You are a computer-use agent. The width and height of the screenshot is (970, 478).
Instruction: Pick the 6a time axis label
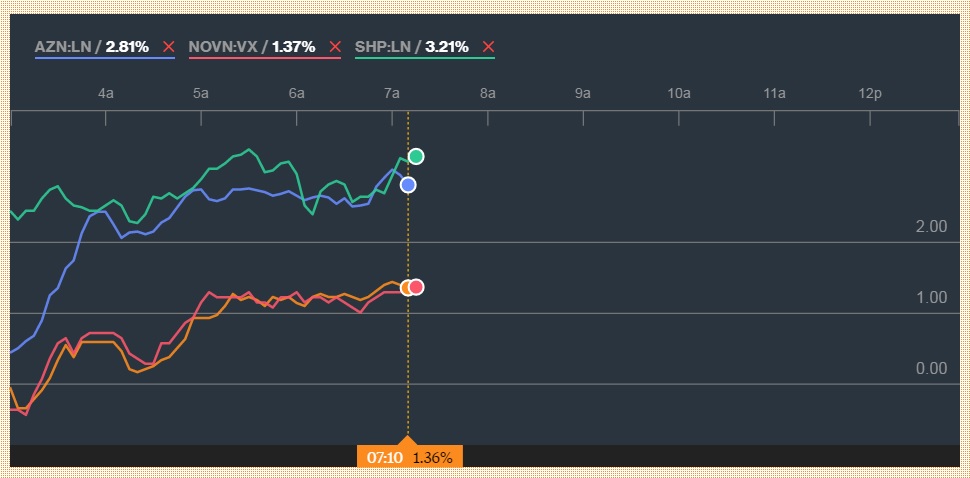pyautogui.click(x=296, y=94)
